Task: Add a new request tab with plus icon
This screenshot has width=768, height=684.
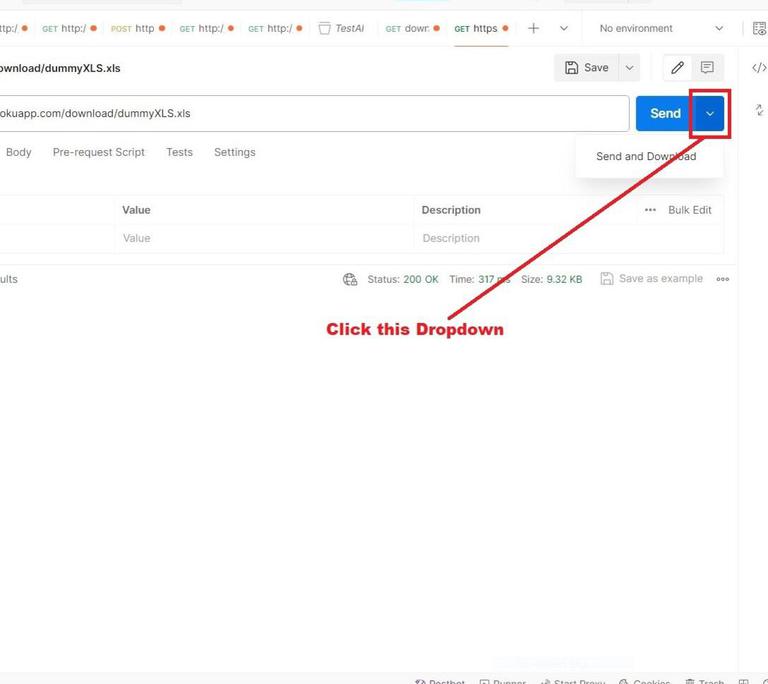Action: (x=533, y=28)
